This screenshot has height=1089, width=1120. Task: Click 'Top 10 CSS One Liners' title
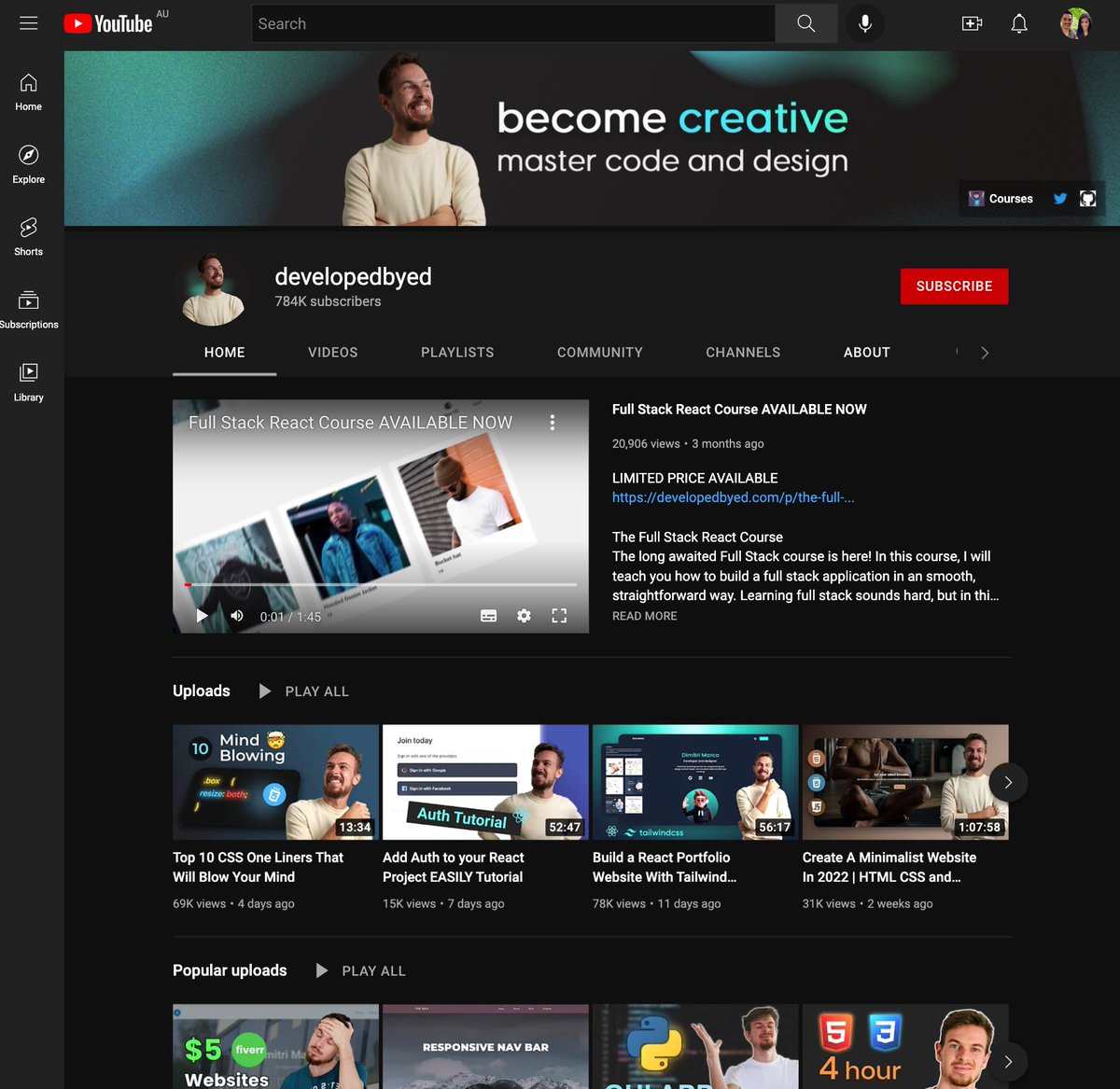coord(259,867)
